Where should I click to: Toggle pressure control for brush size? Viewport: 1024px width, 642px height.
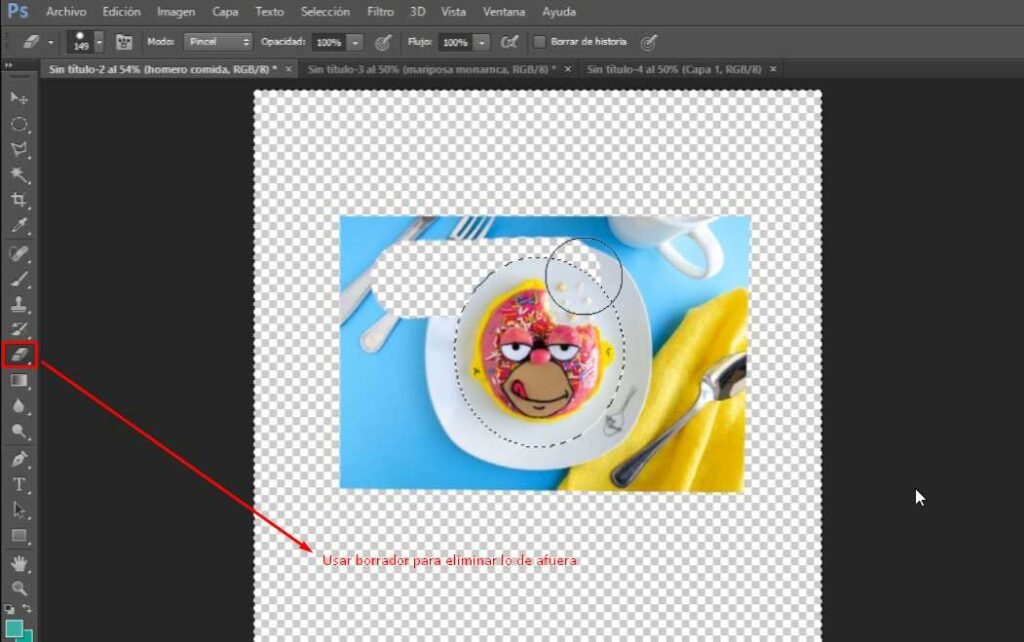pyautogui.click(x=648, y=42)
